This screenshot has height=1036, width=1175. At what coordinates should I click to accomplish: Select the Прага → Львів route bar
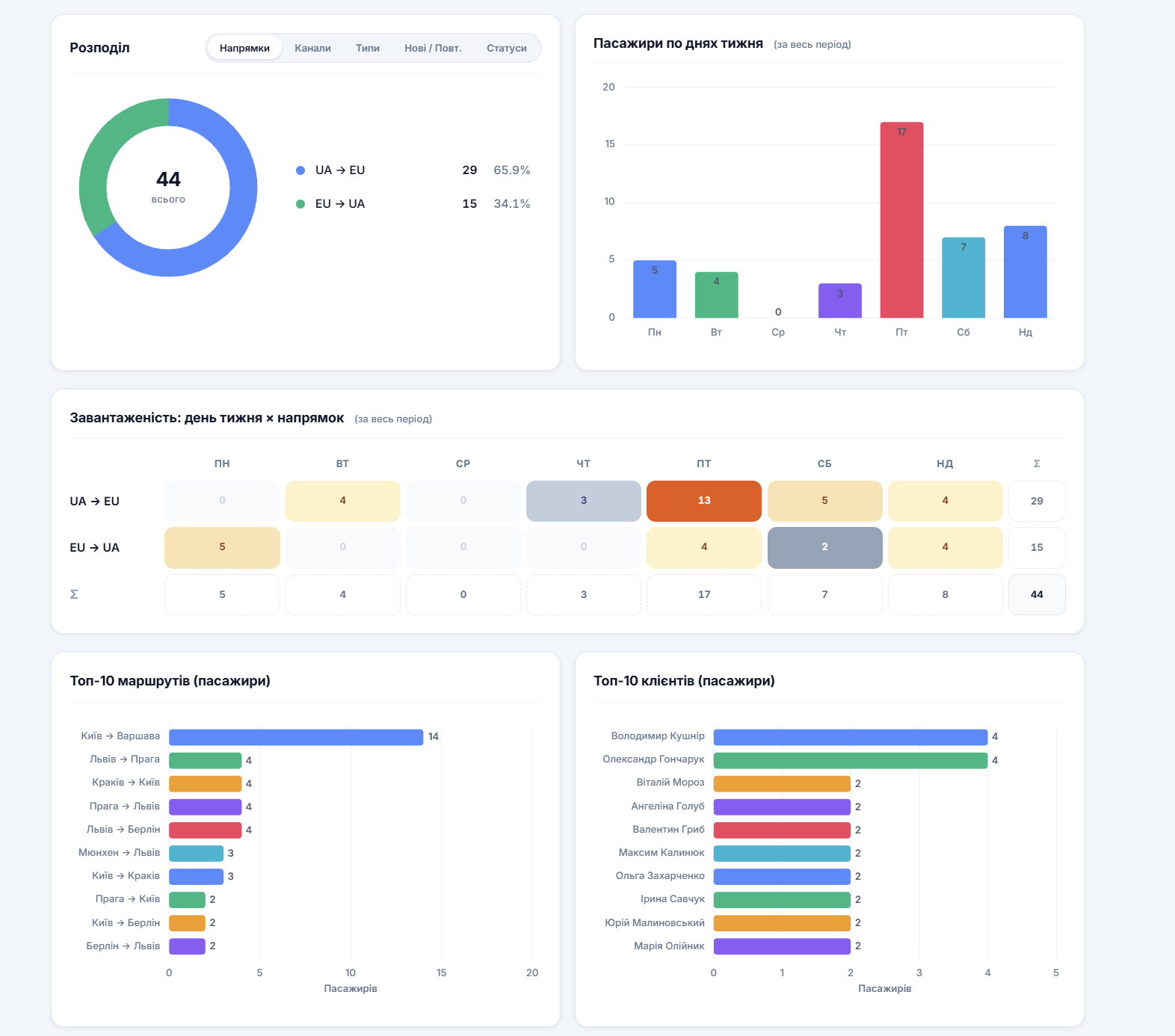point(206,807)
